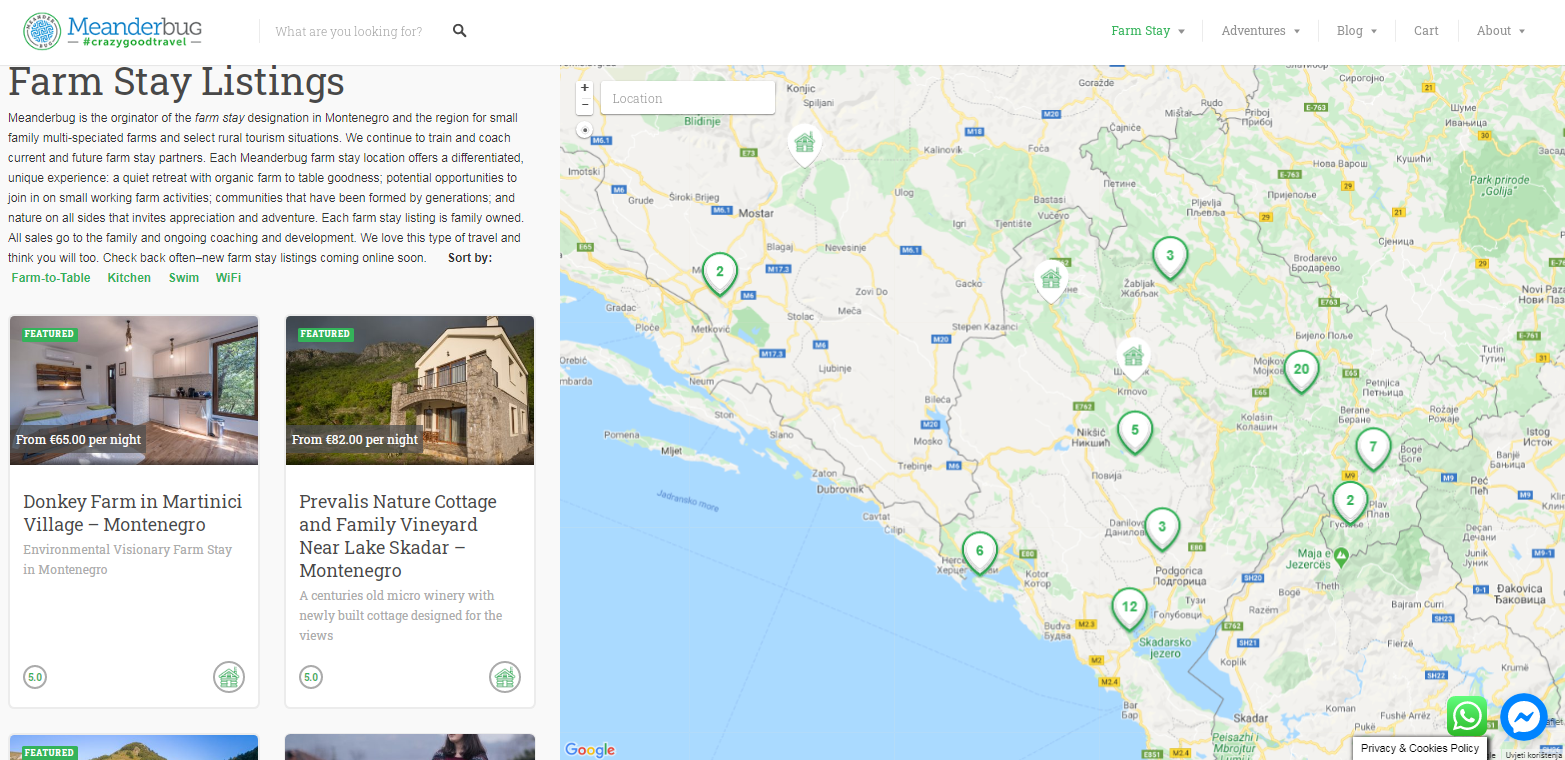Expand the About menu

(x=1501, y=31)
